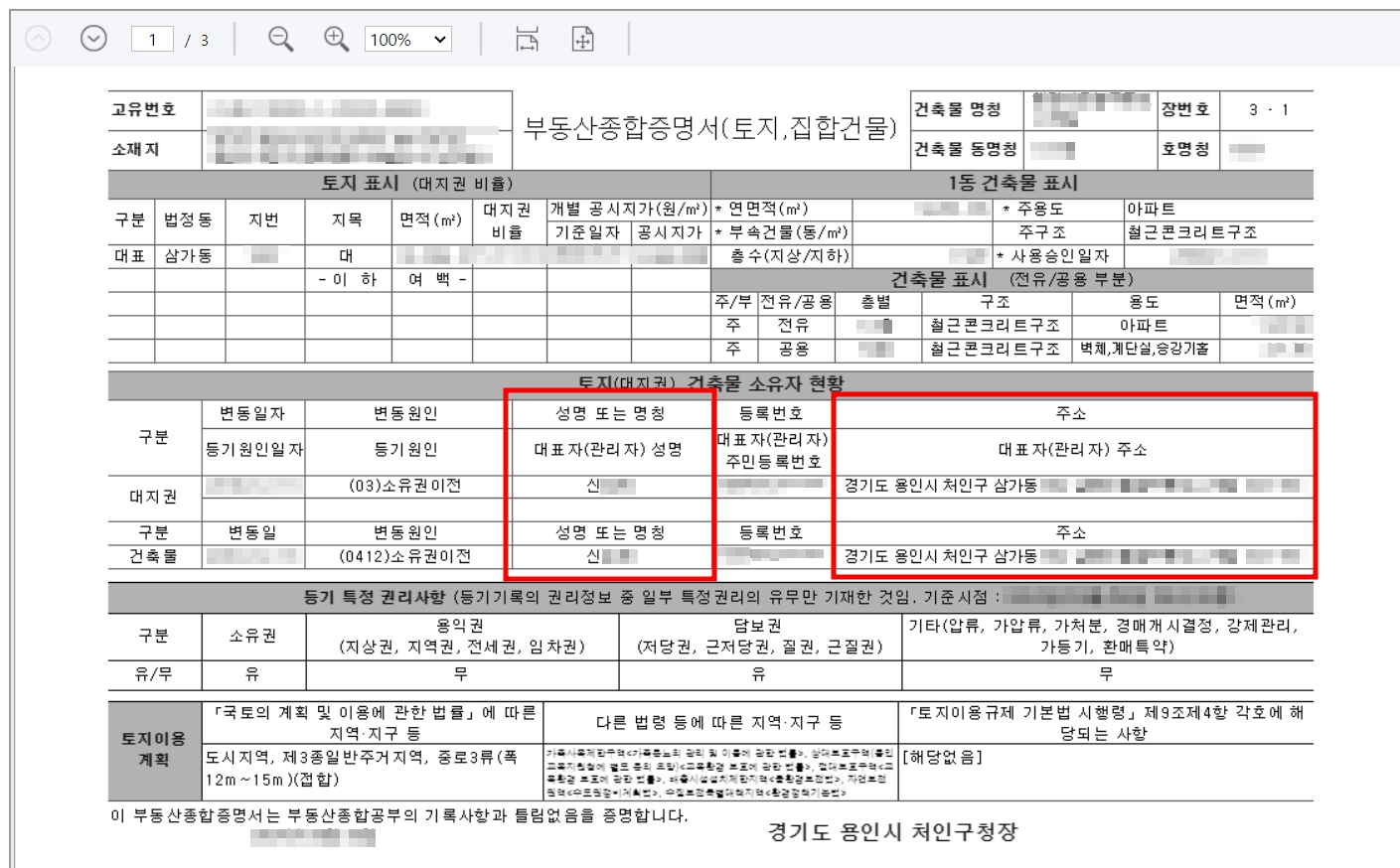Screen dimensions: 1400x868
Task: Select the 건축물 표시 (전유/공용 부분) header
Action: pos(1011,279)
